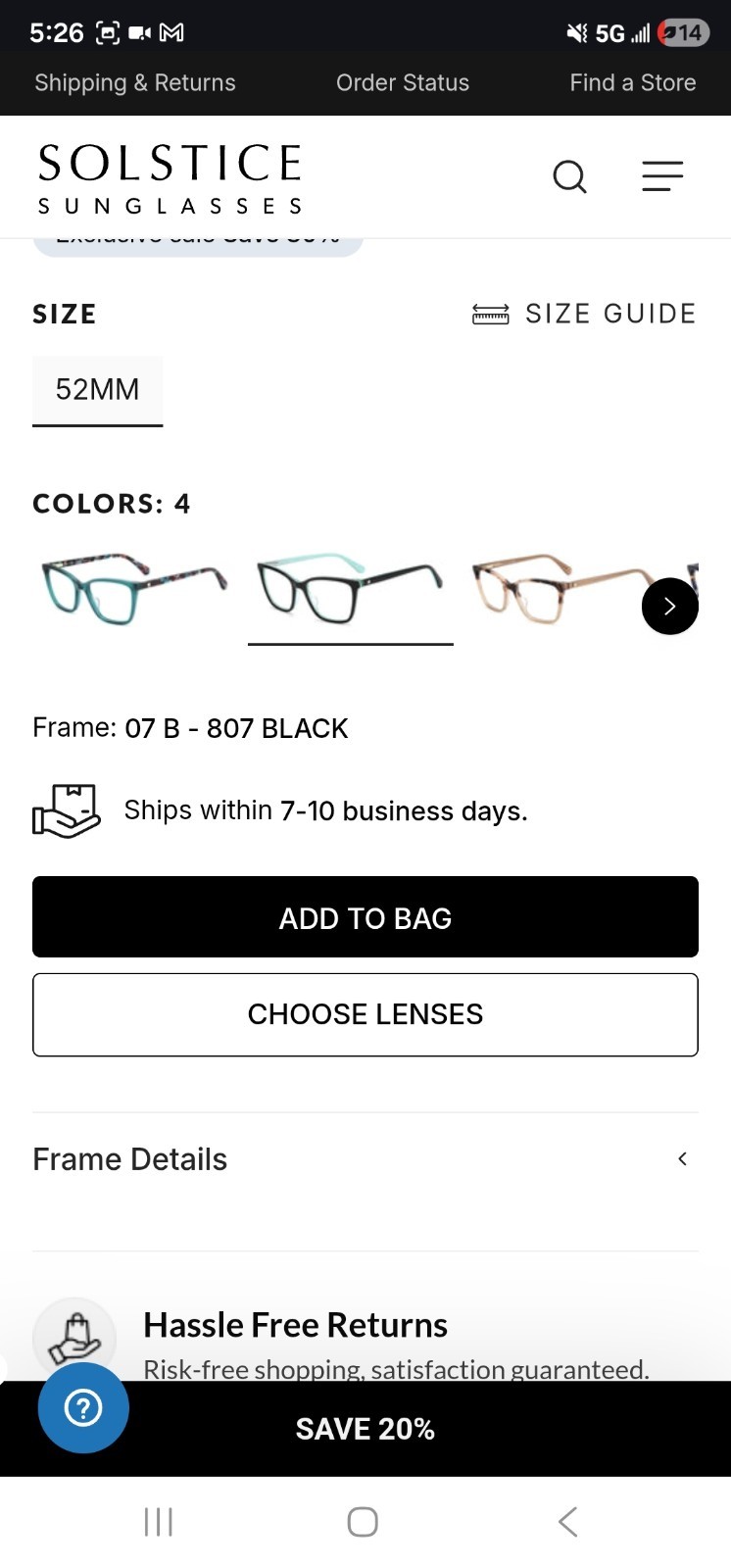
Task: Tap the SAVE 20% banner
Action: 365,1428
